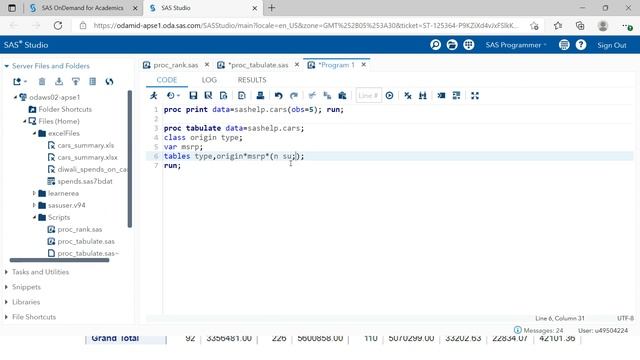Open the proc_rank.sas editor tab
The image size is (640, 360).
pos(176,65)
